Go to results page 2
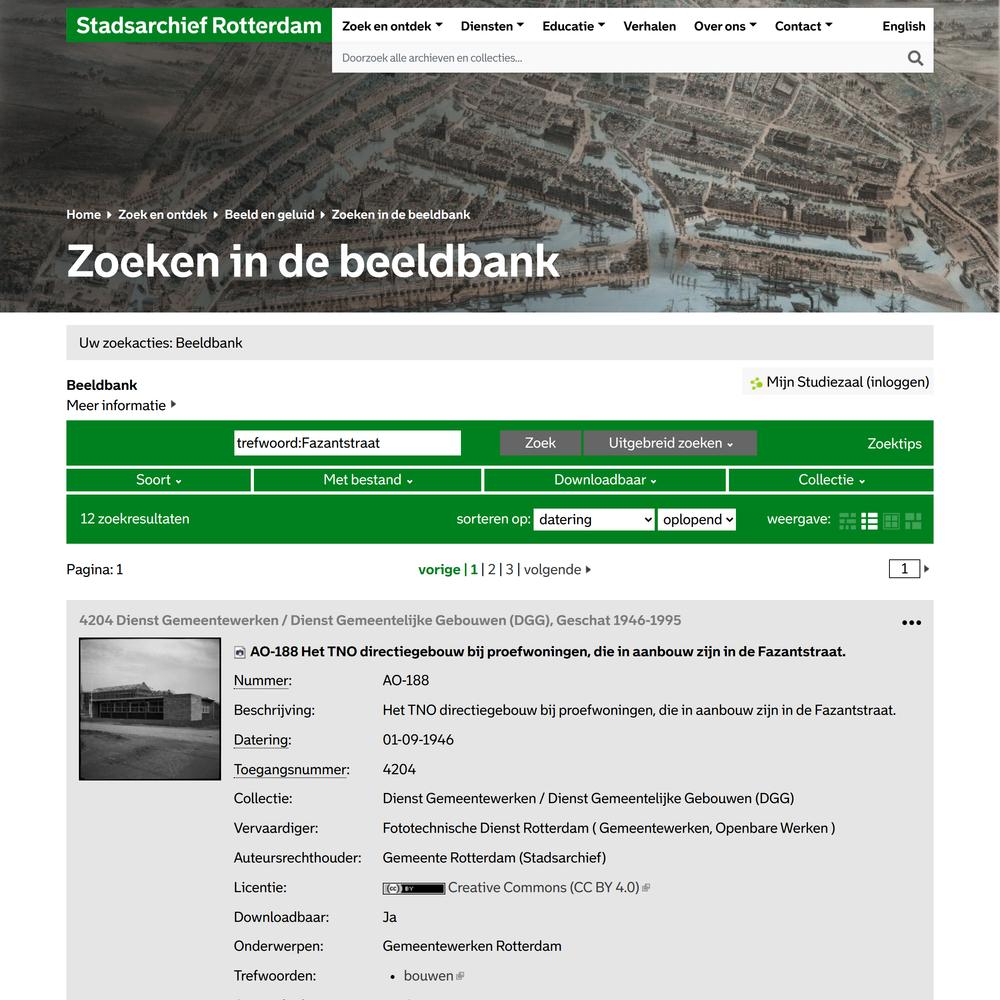The height and width of the screenshot is (1000, 1000). (492, 569)
